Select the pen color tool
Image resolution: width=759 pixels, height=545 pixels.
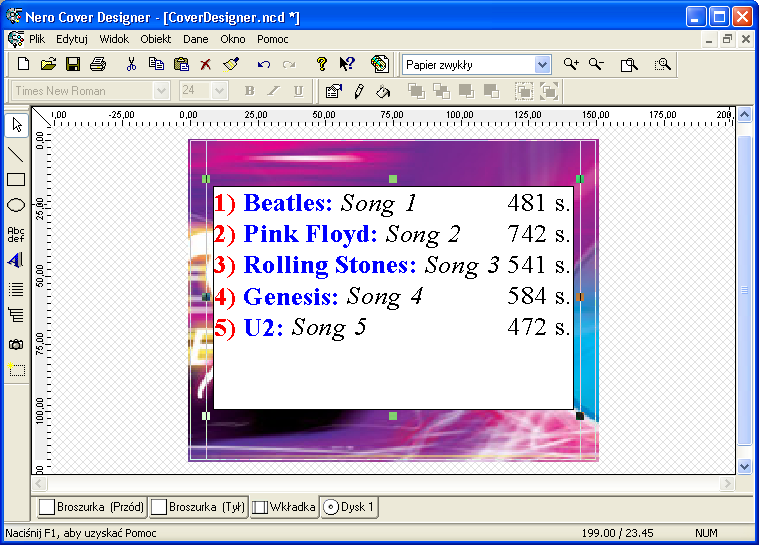[359, 91]
